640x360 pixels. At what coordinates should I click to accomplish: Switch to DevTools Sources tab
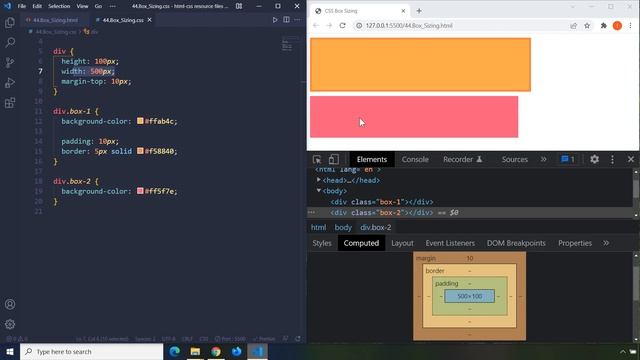(x=515, y=159)
